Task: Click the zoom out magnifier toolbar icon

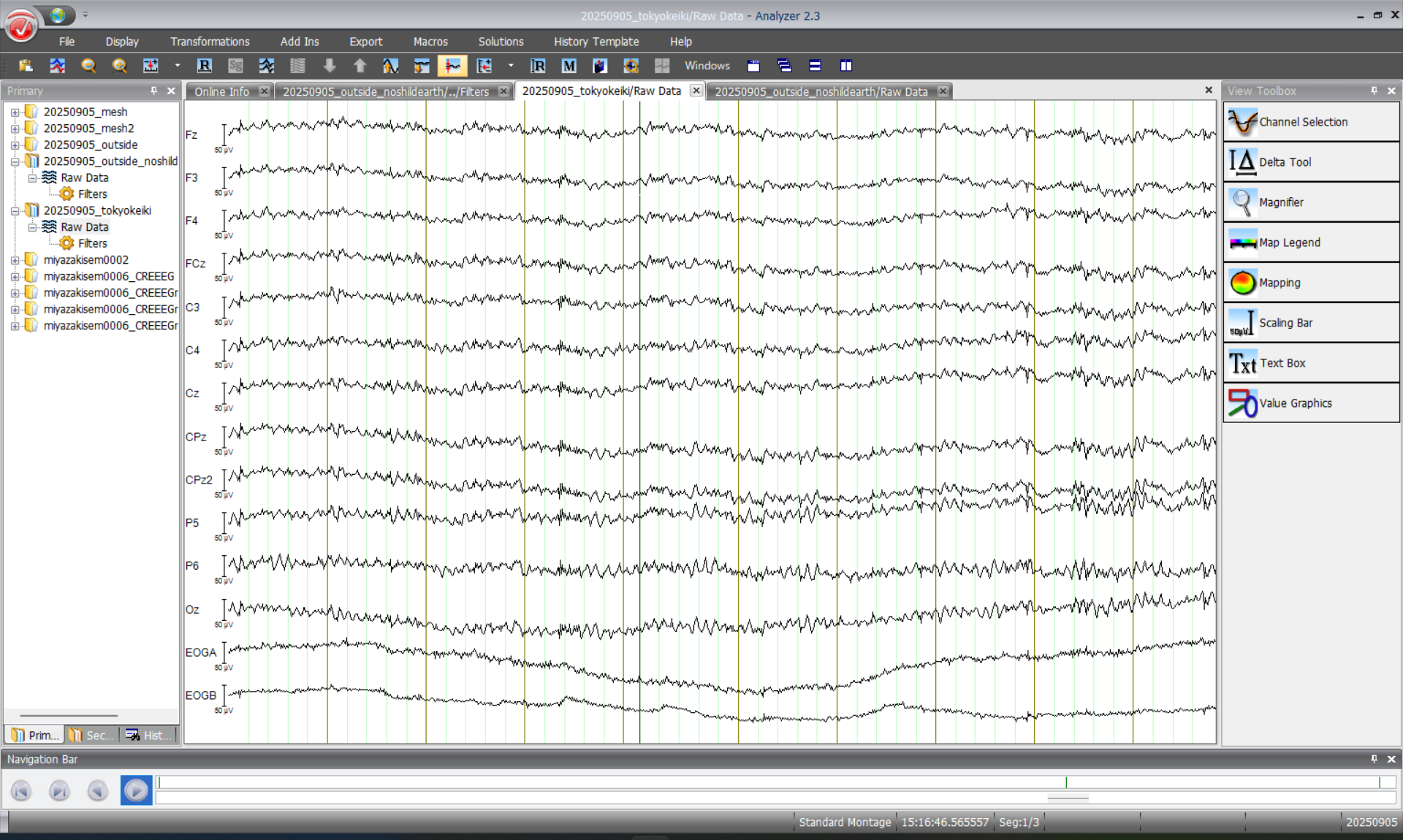Action: coord(88,66)
